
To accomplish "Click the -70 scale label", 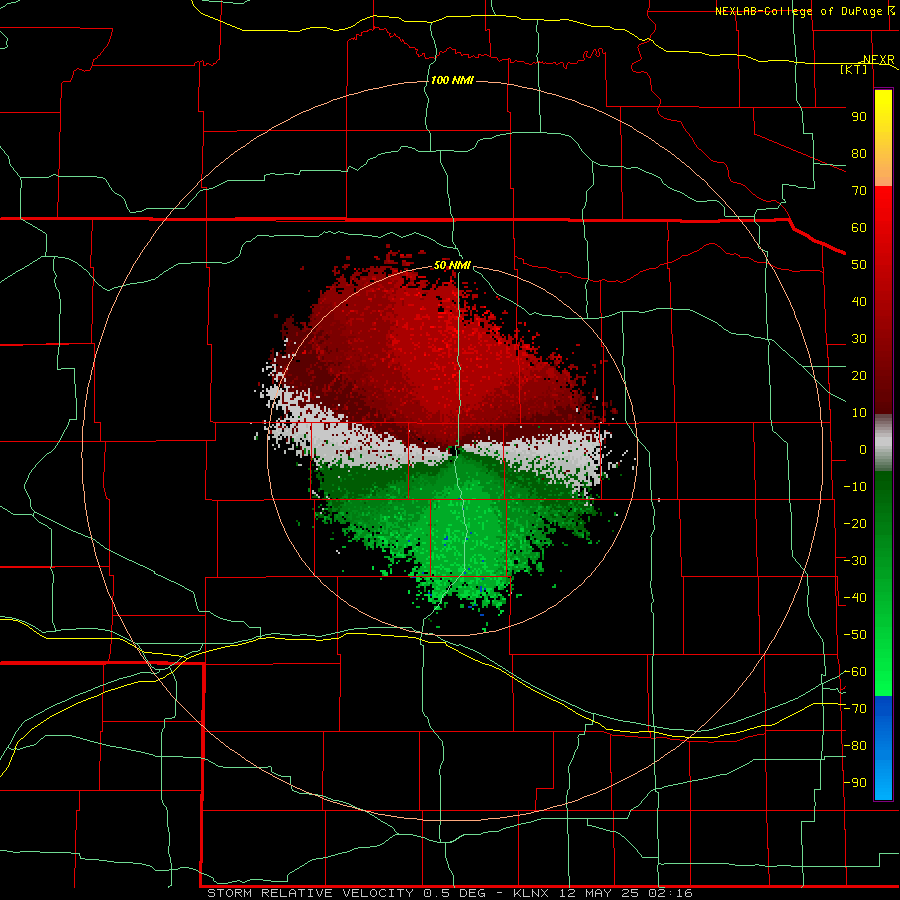I will [855, 709].
